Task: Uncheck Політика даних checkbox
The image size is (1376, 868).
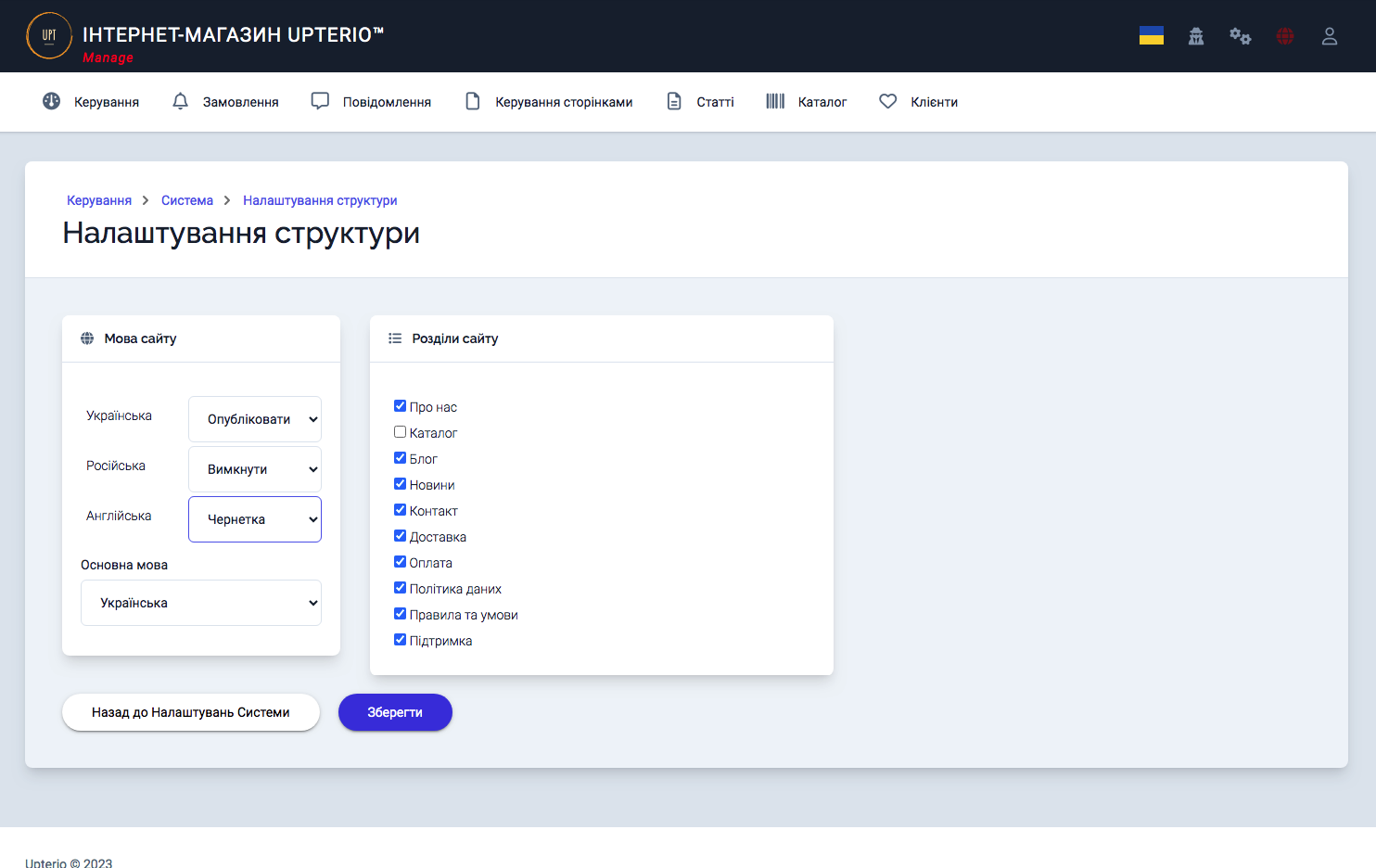Action: tap(401, 588)
